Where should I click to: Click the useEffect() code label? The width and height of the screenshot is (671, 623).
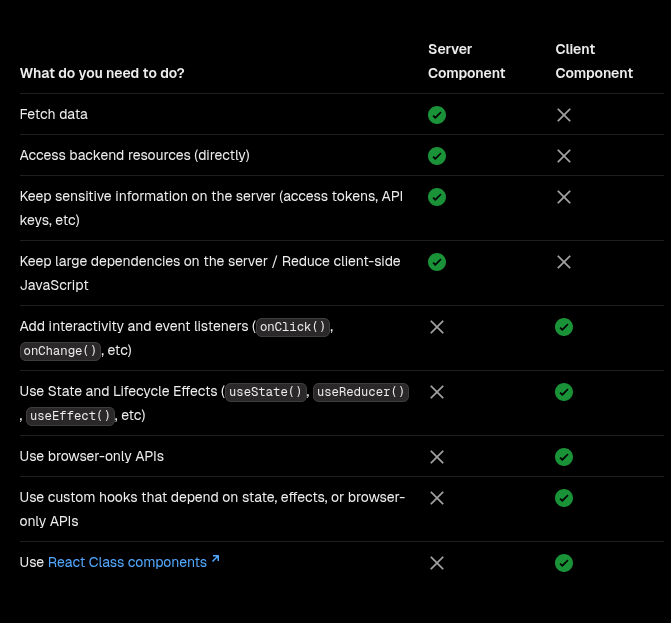(70, 416)
